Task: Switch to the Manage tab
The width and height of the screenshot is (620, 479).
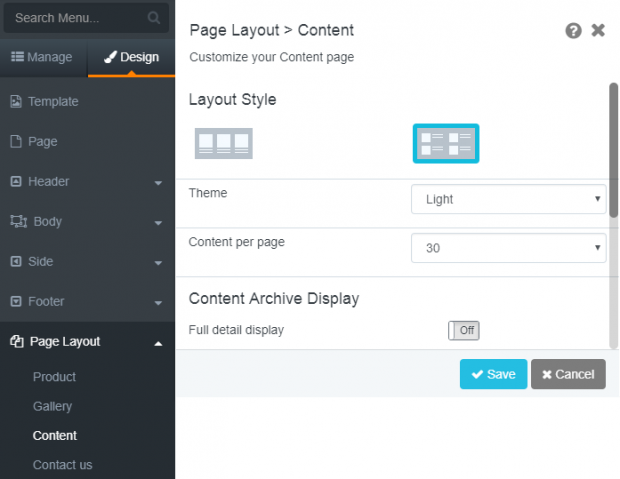Action: click(x=43, y=57)
